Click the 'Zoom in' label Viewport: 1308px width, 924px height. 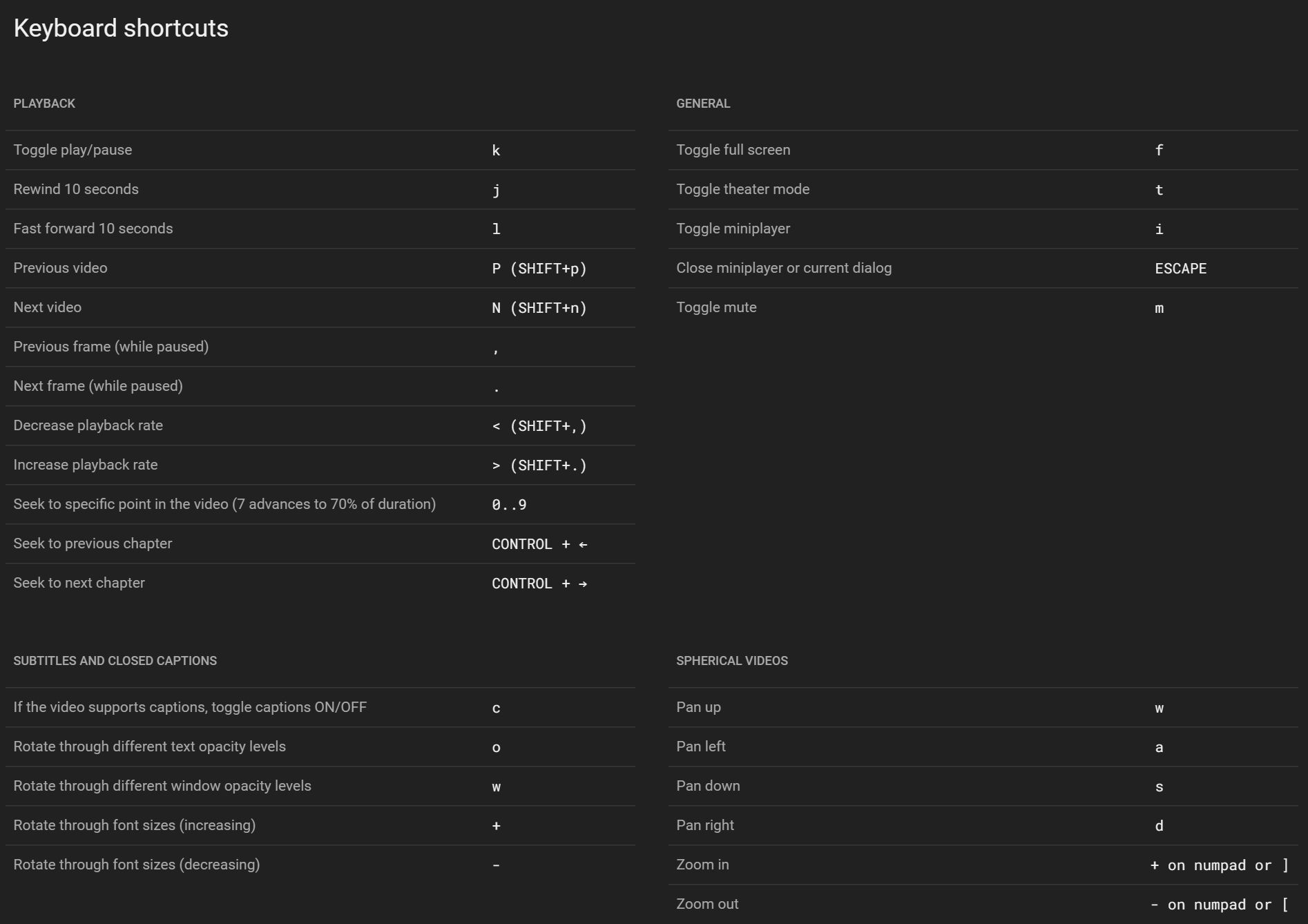703,865
